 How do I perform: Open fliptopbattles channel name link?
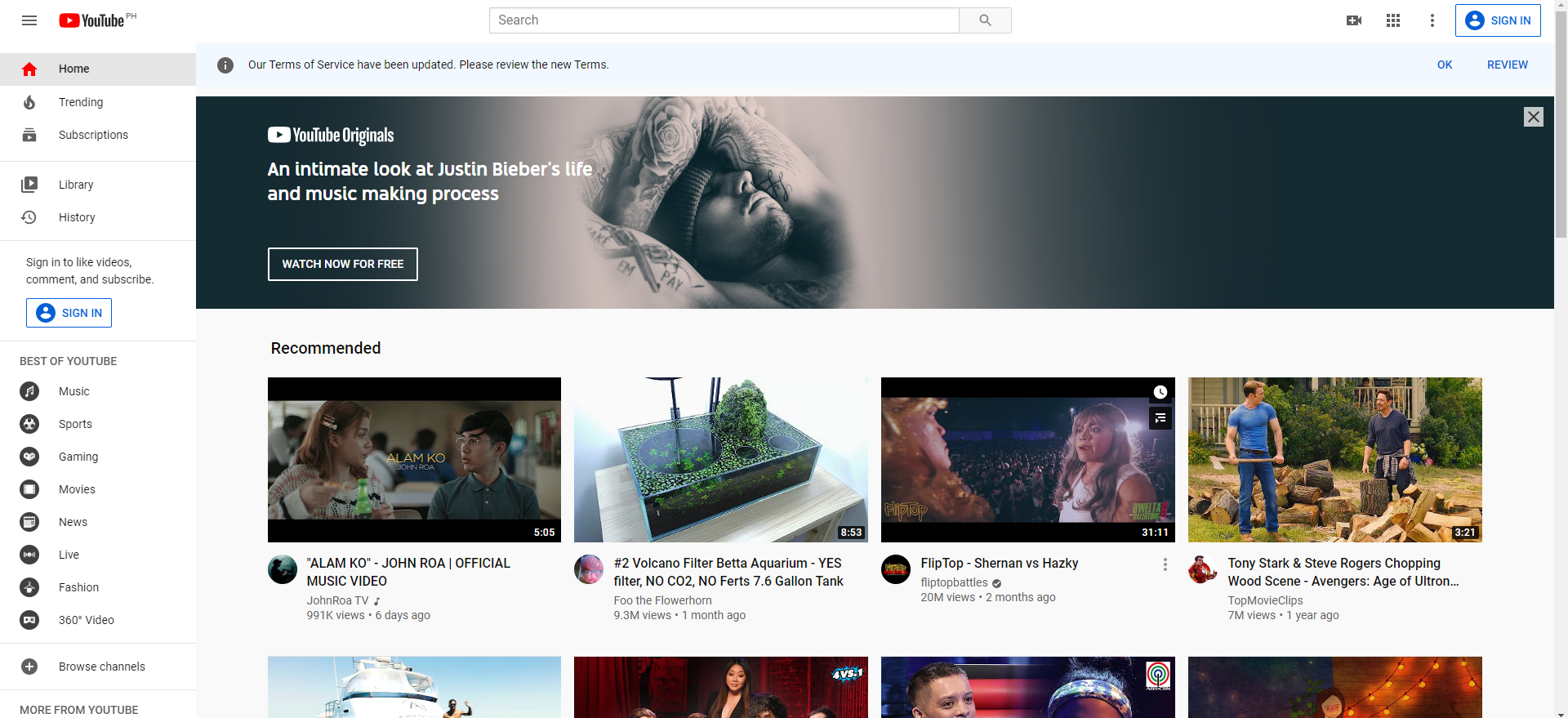(955, 582)
